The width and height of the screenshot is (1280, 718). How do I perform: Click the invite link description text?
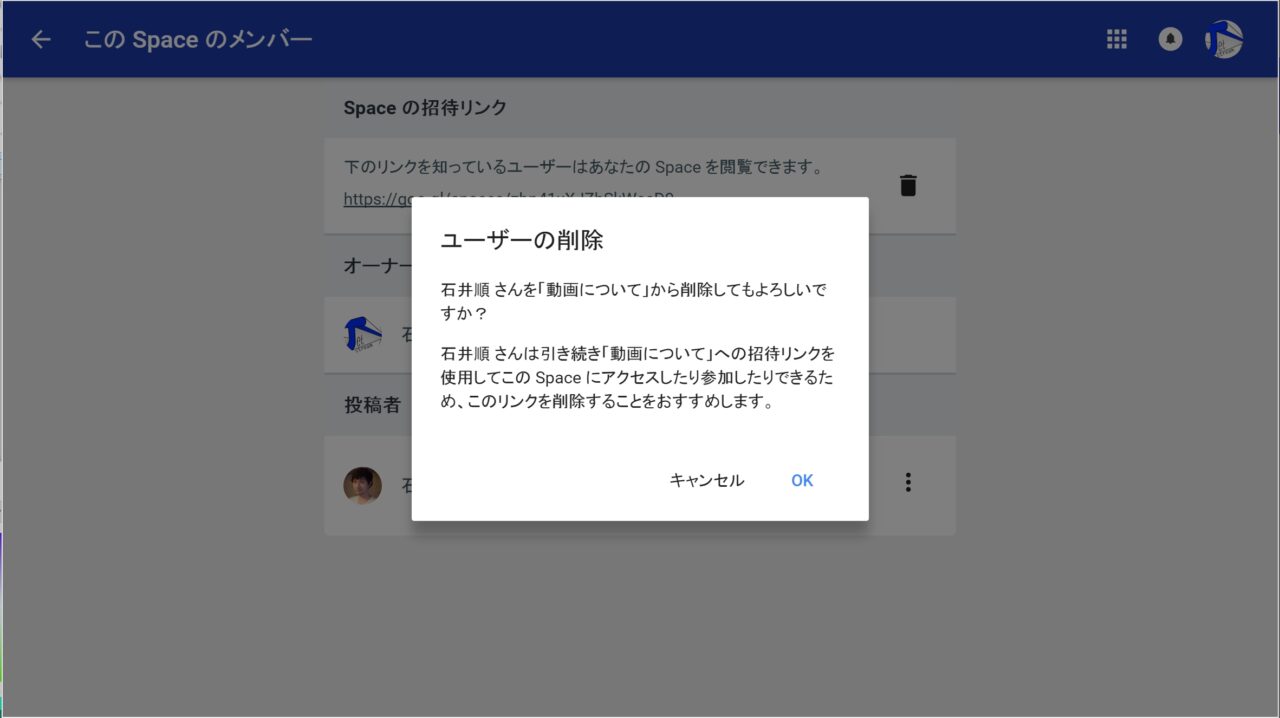582,167
